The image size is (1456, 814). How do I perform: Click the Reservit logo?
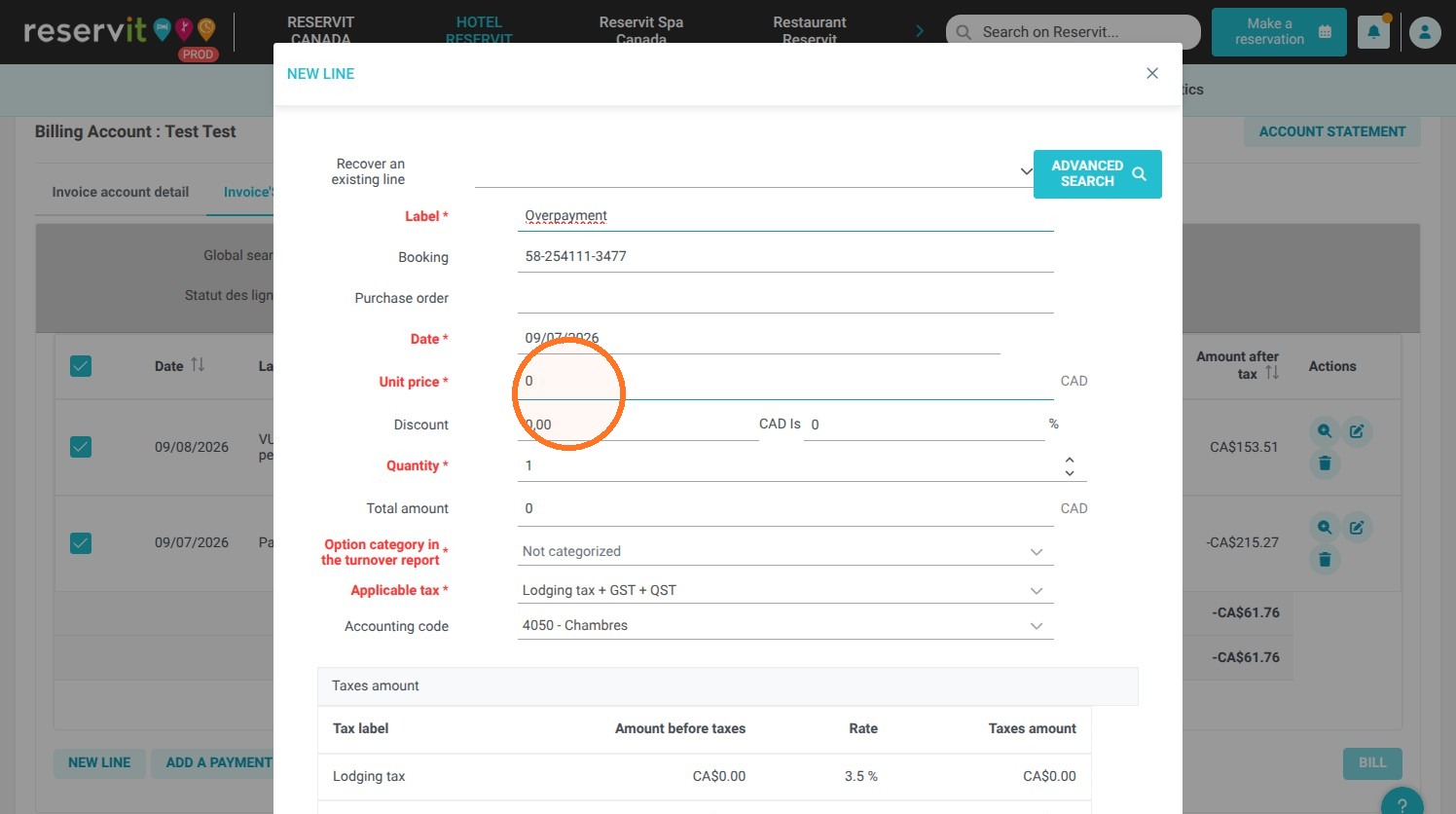[120, 33]
